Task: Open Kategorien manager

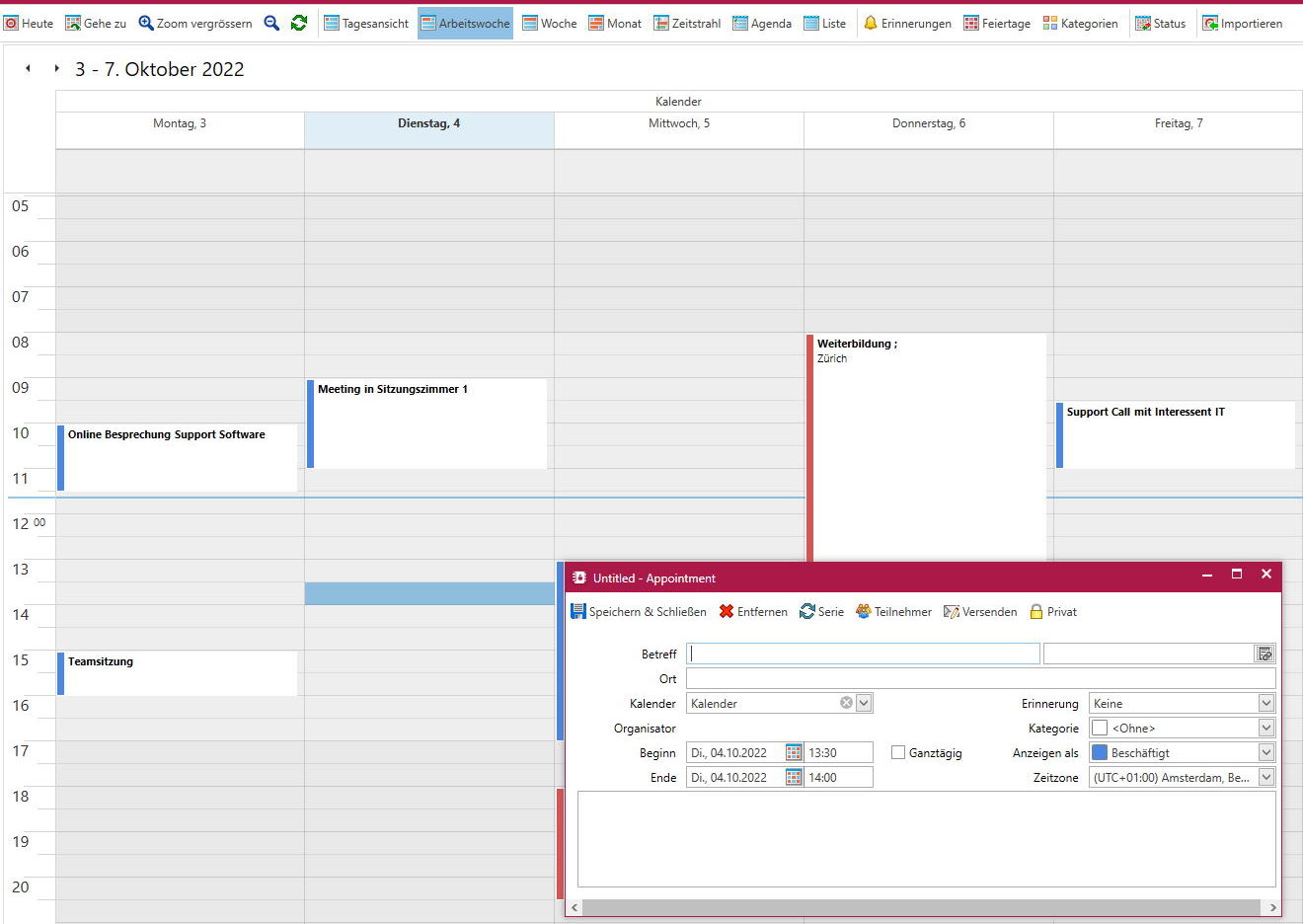Action: (x=1081, y=23)
